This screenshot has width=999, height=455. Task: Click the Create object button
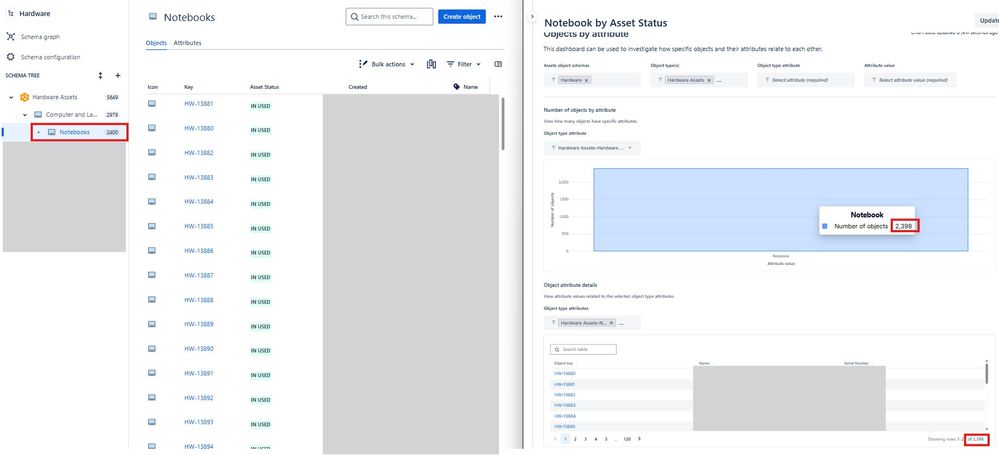[462, 17]
